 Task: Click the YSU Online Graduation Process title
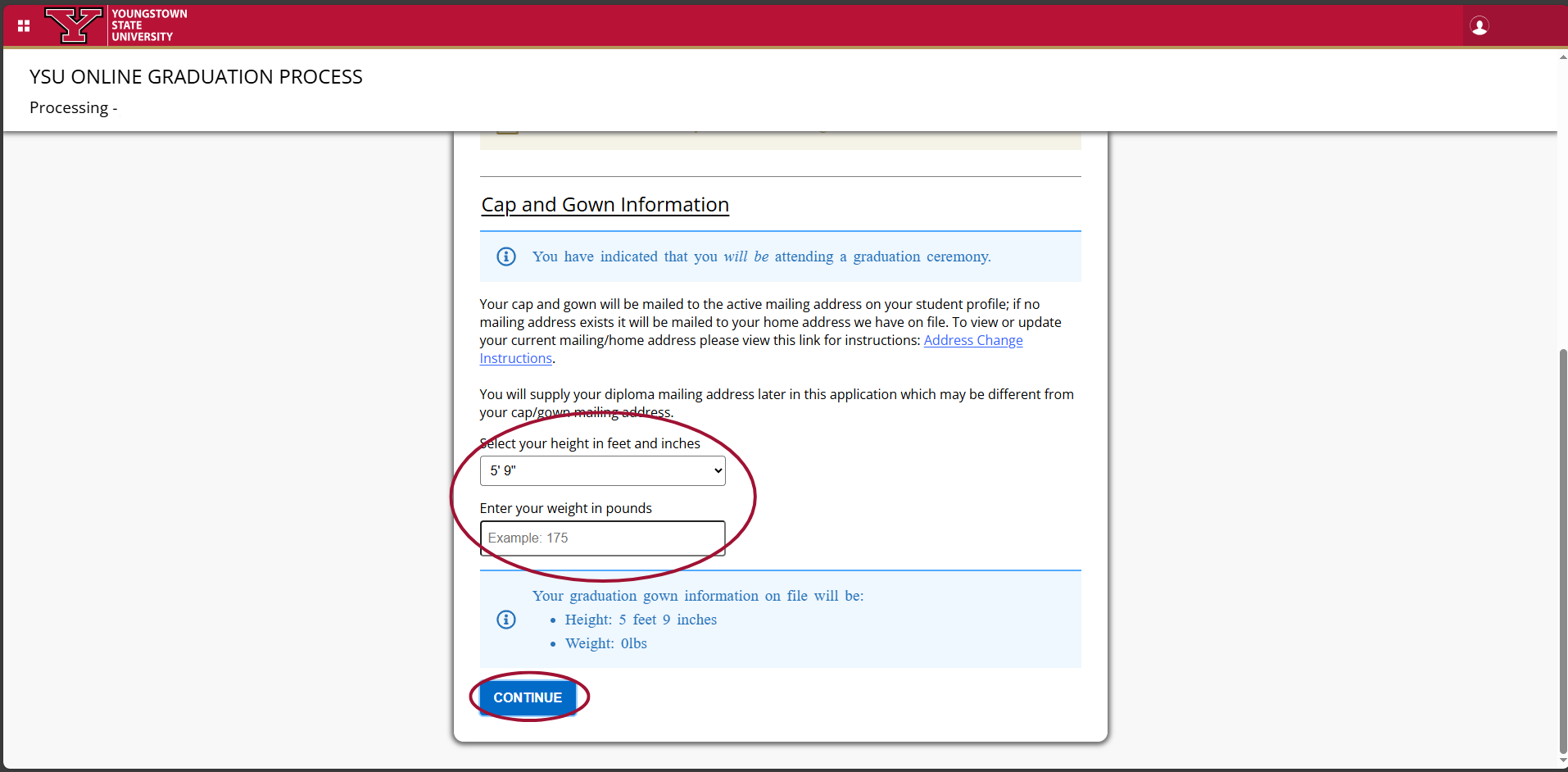[196, 77]
